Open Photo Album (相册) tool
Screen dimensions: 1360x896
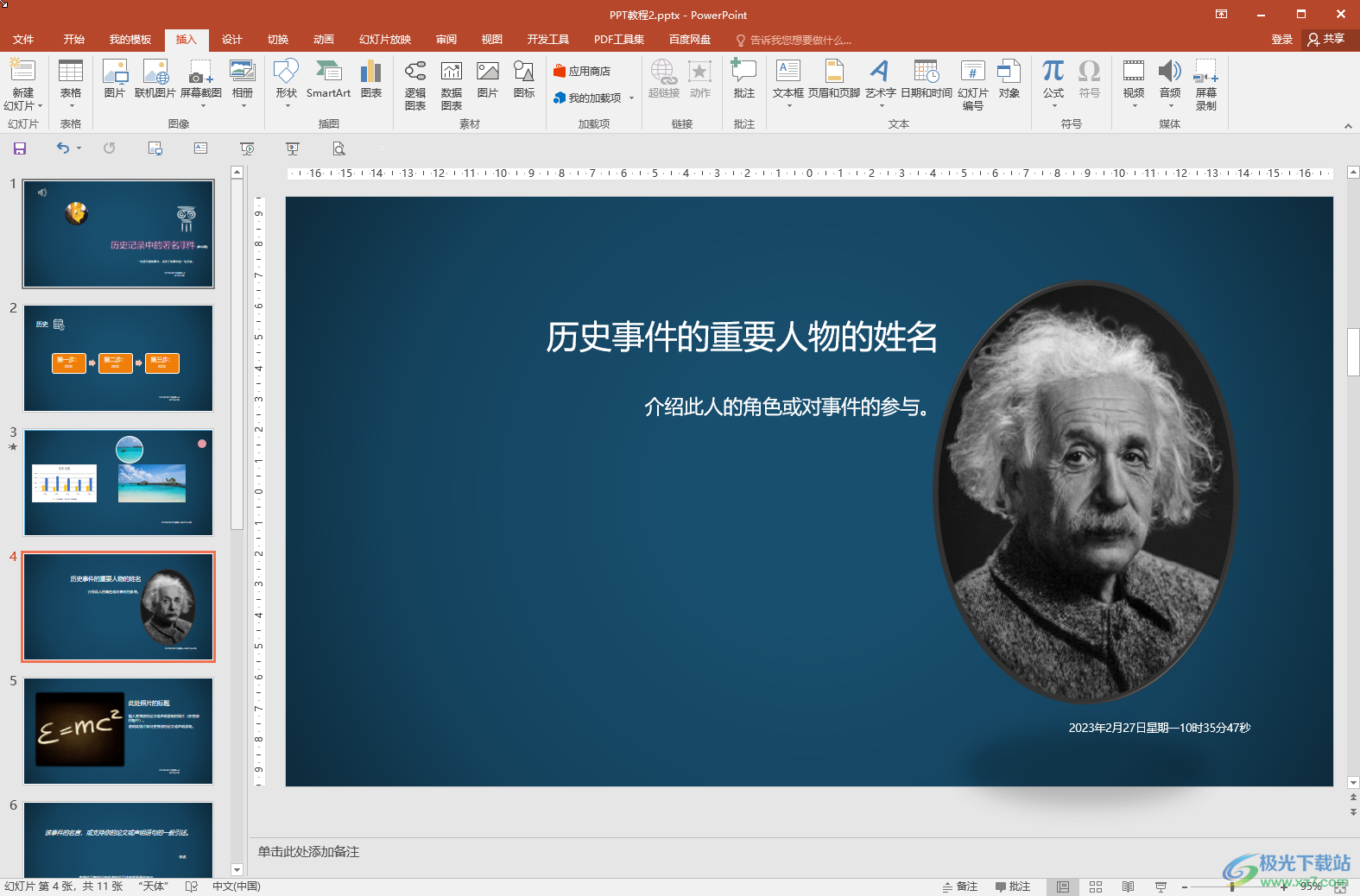(x=243, y=84)
